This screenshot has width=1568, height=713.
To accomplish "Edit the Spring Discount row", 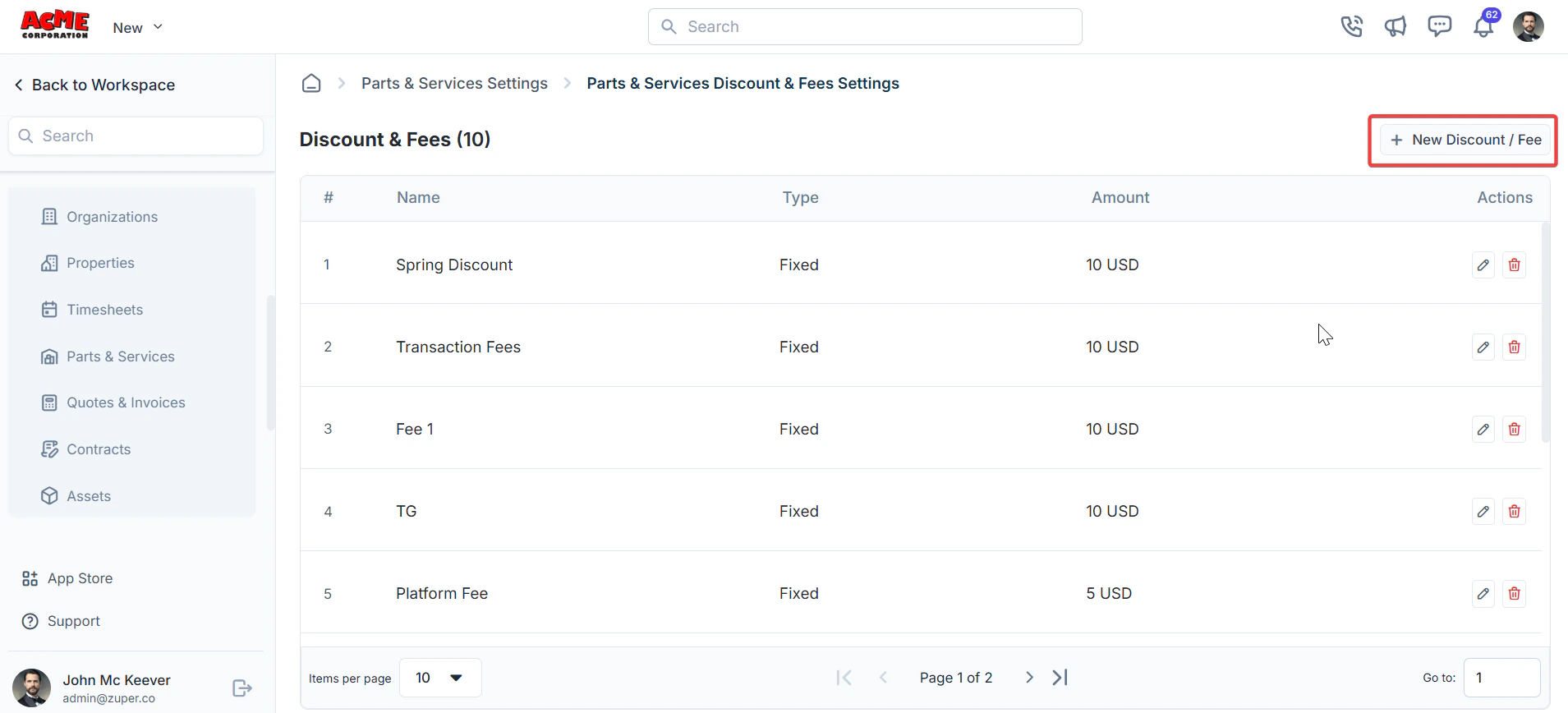I will [x=1483, y=264].
